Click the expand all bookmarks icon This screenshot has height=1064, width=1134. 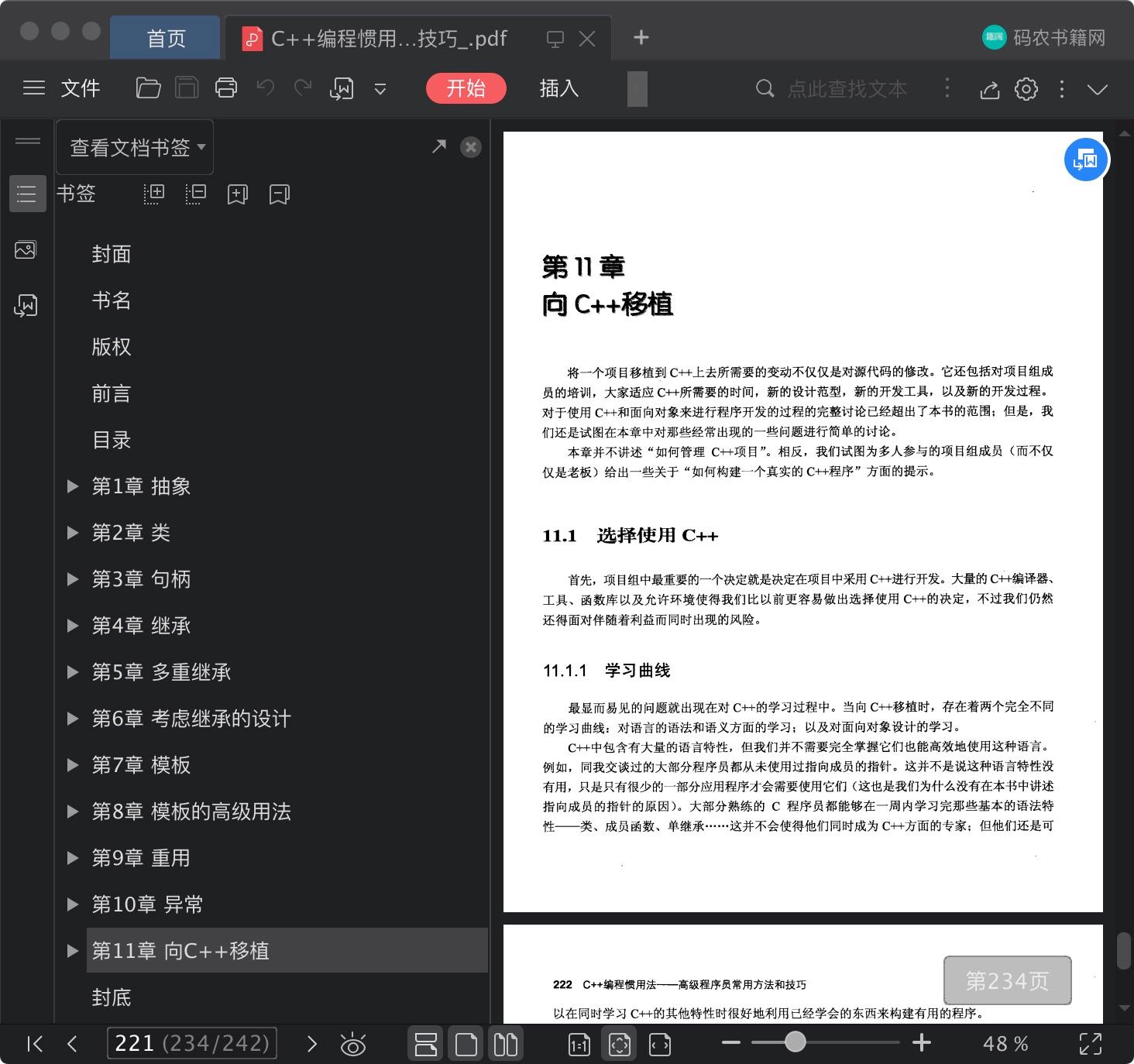(x=154, y=194)
